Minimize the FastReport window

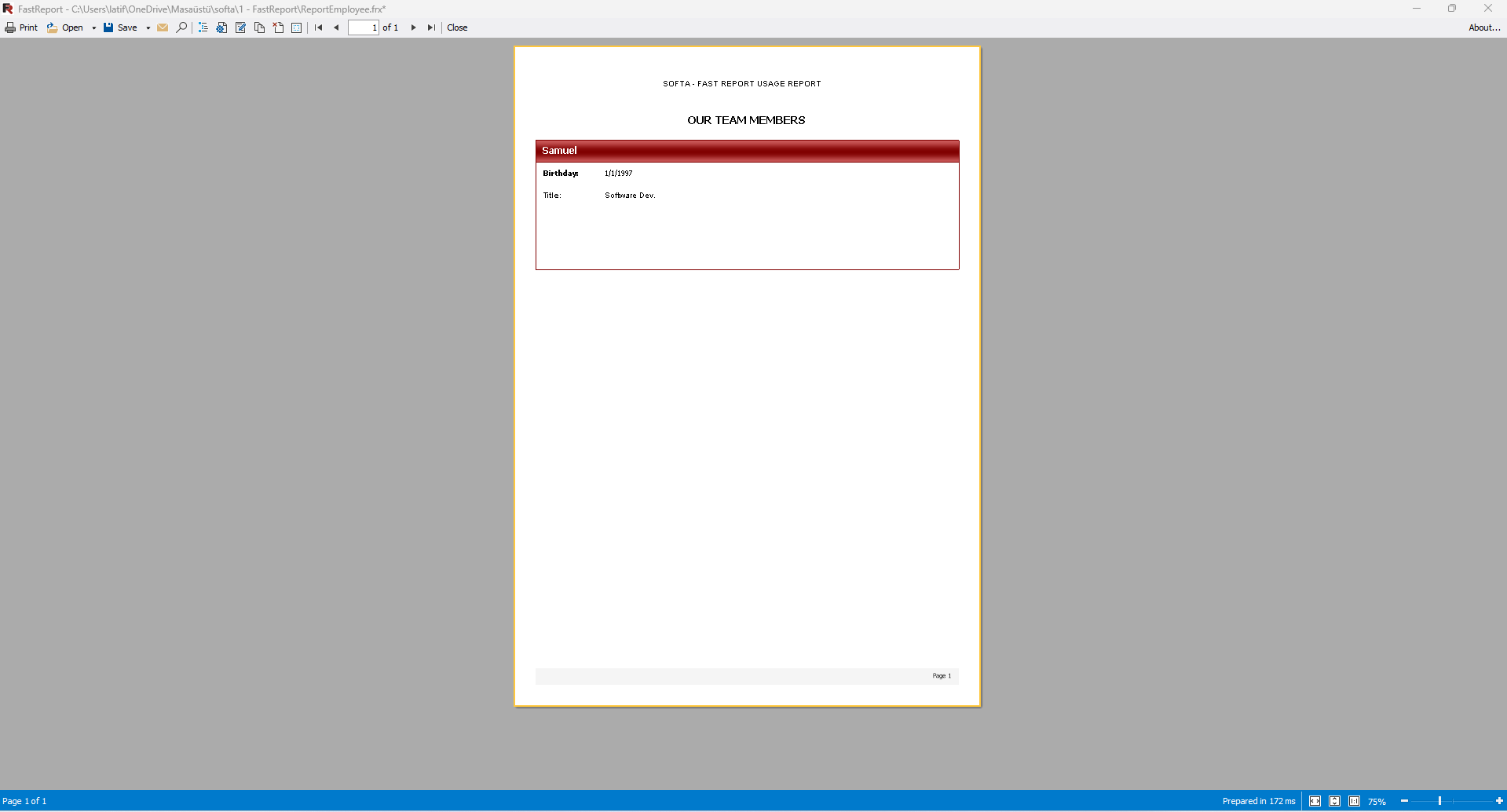click(x=1417, y=9)
